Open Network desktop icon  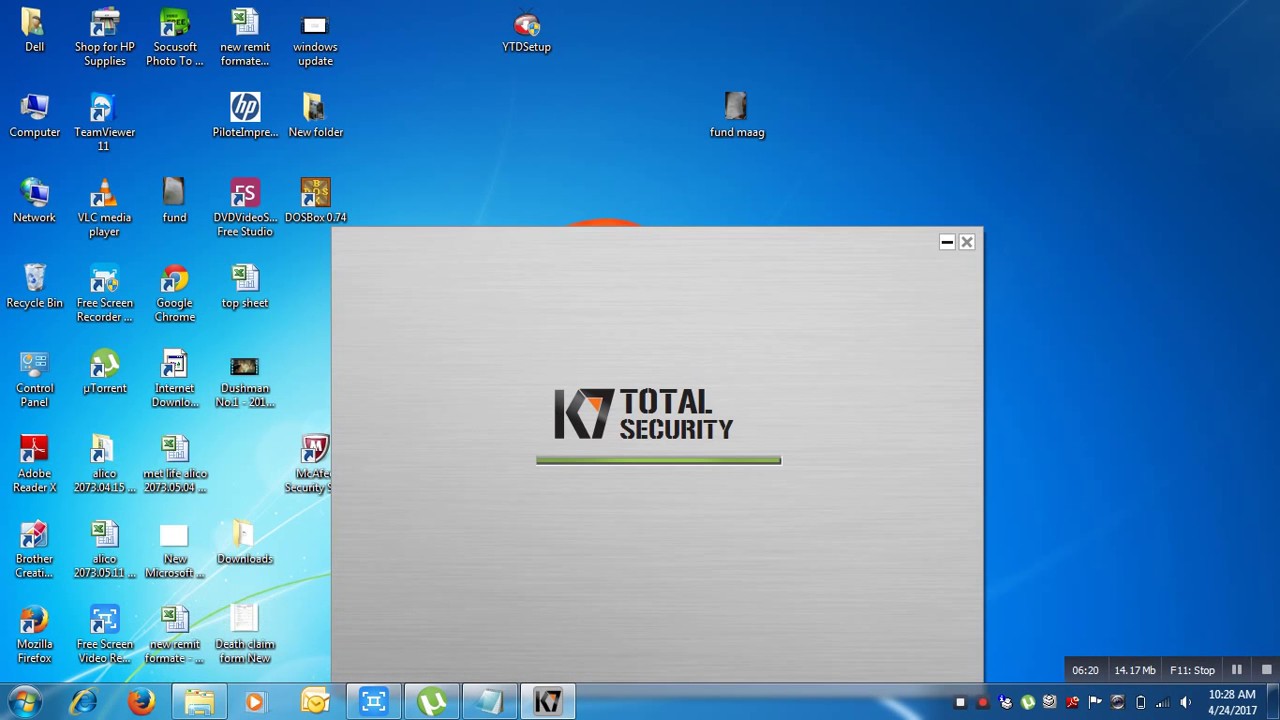point(34,201)
